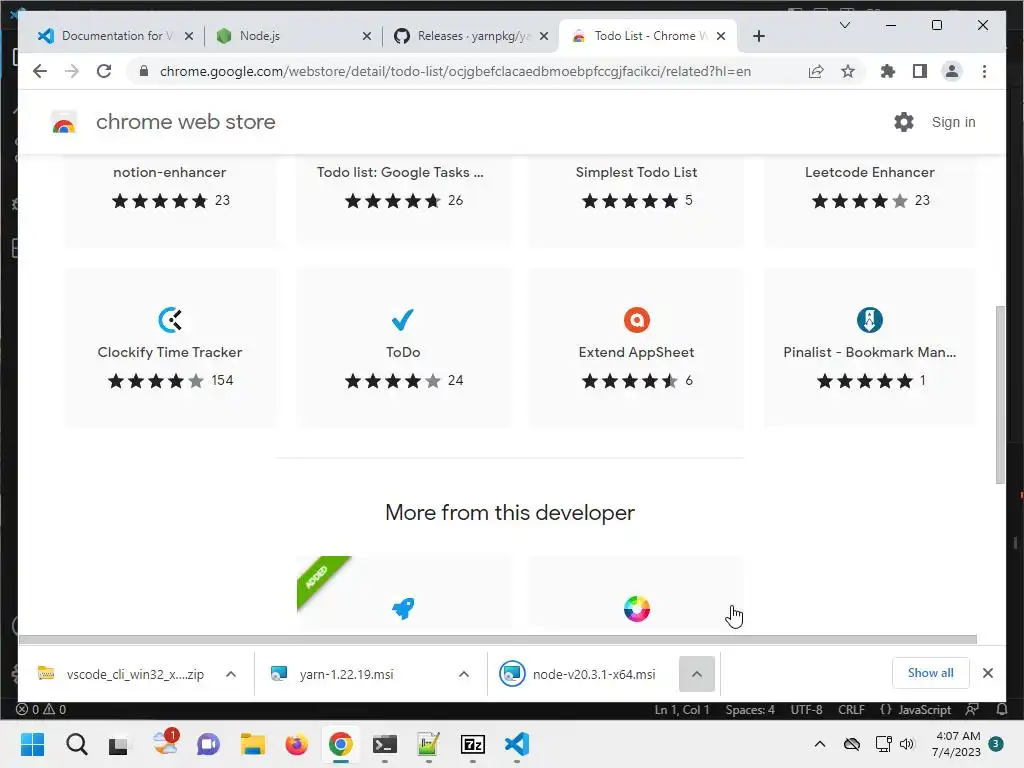Open File Explorer from the taskbar
The image size is (1024, 768).
[252, 744]
